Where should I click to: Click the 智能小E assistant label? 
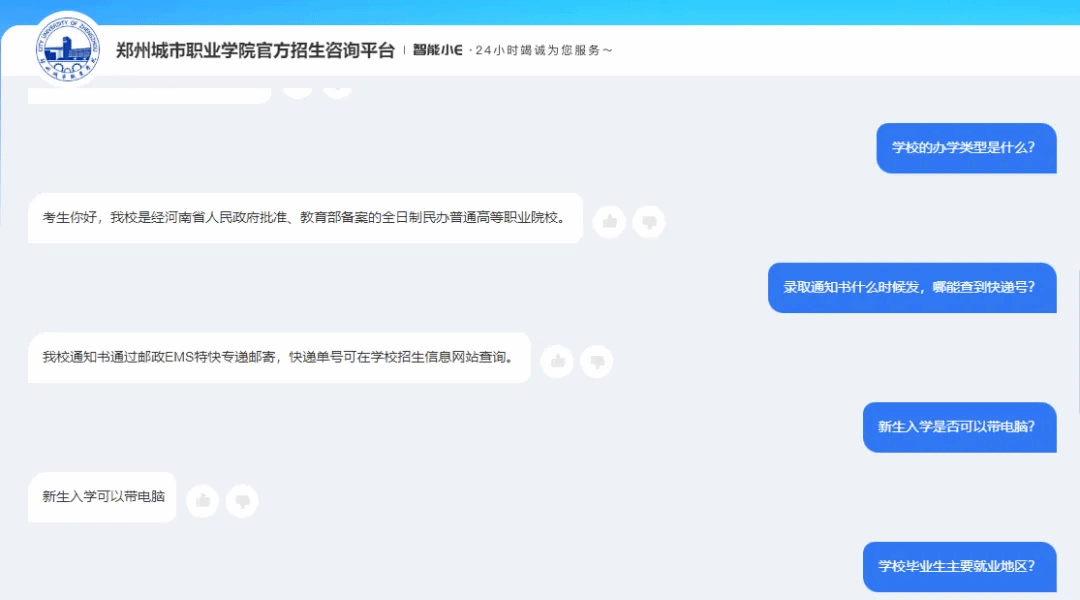(x=438, y=50)
